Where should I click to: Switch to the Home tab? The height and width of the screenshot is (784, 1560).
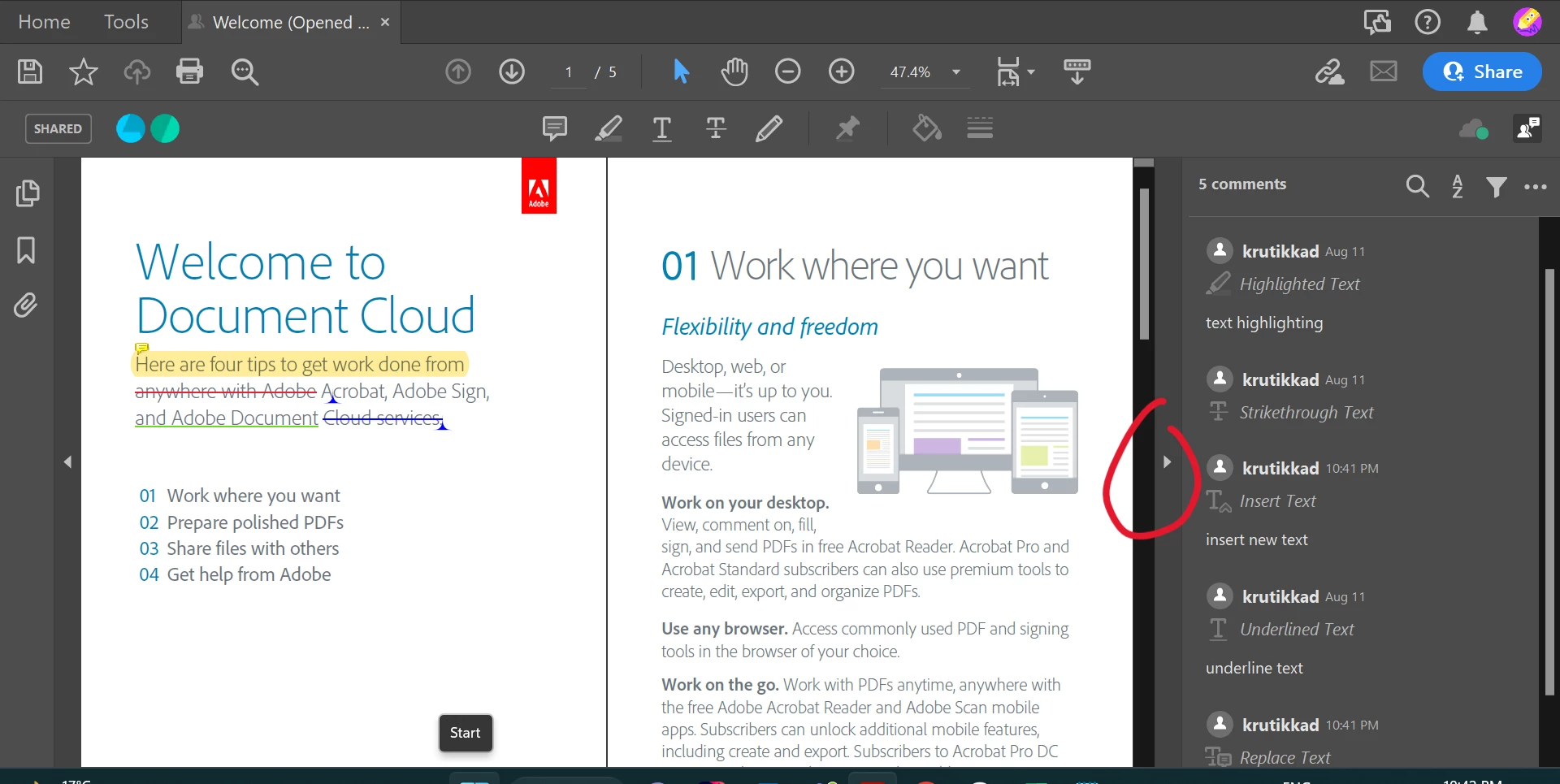(44, 22)
